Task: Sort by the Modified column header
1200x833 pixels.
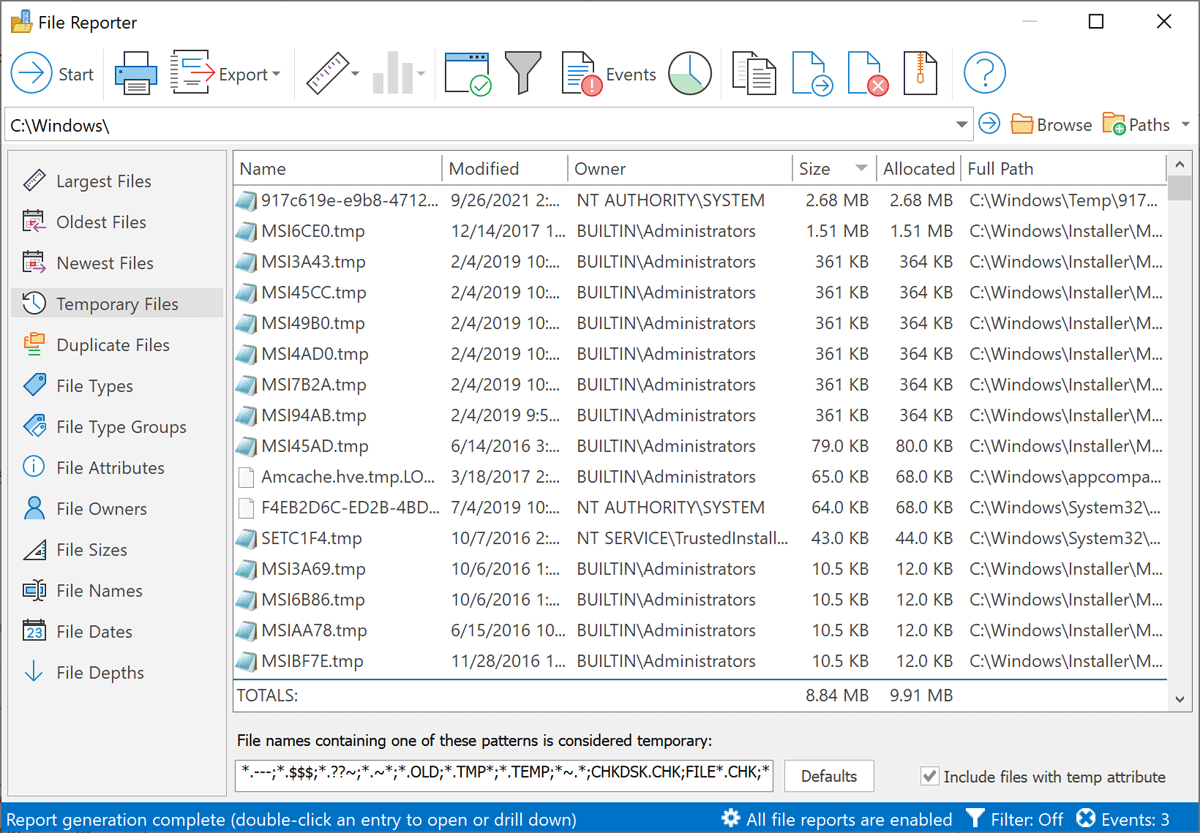Action: [504, 169]
